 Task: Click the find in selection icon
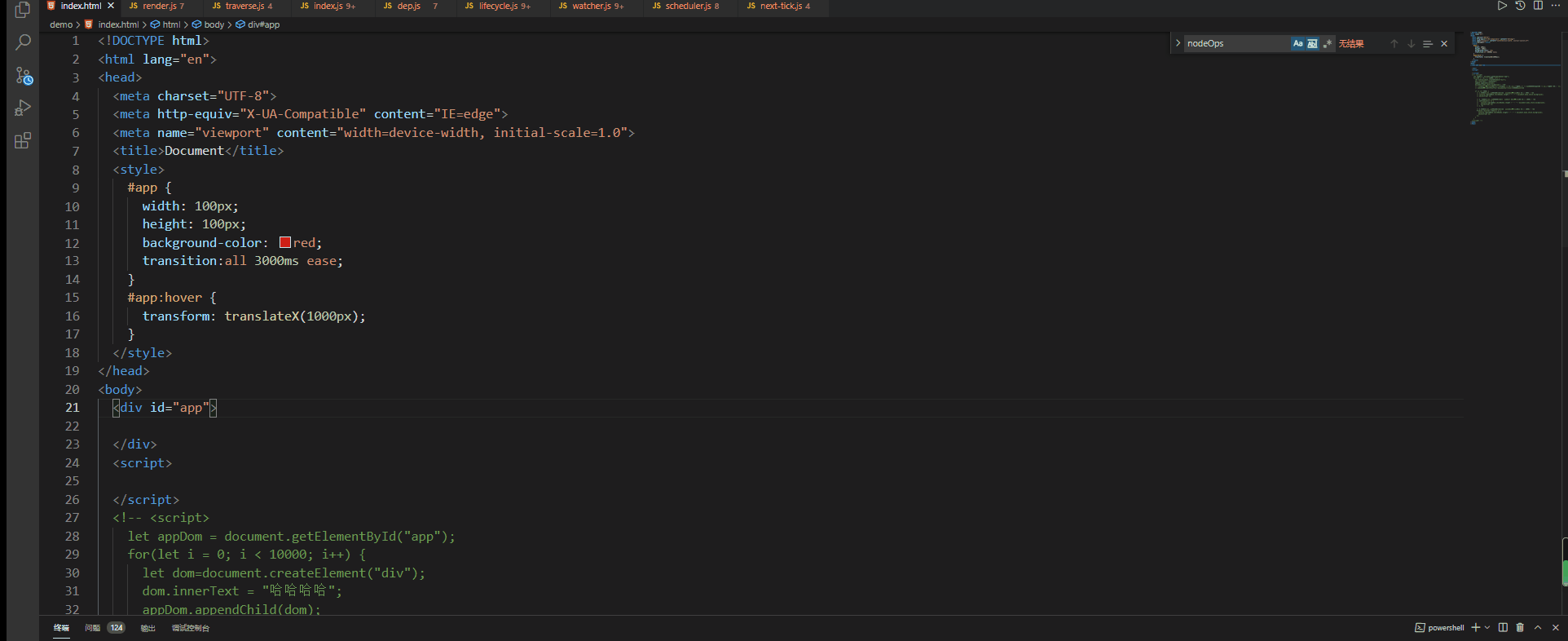coord(1428,44)
